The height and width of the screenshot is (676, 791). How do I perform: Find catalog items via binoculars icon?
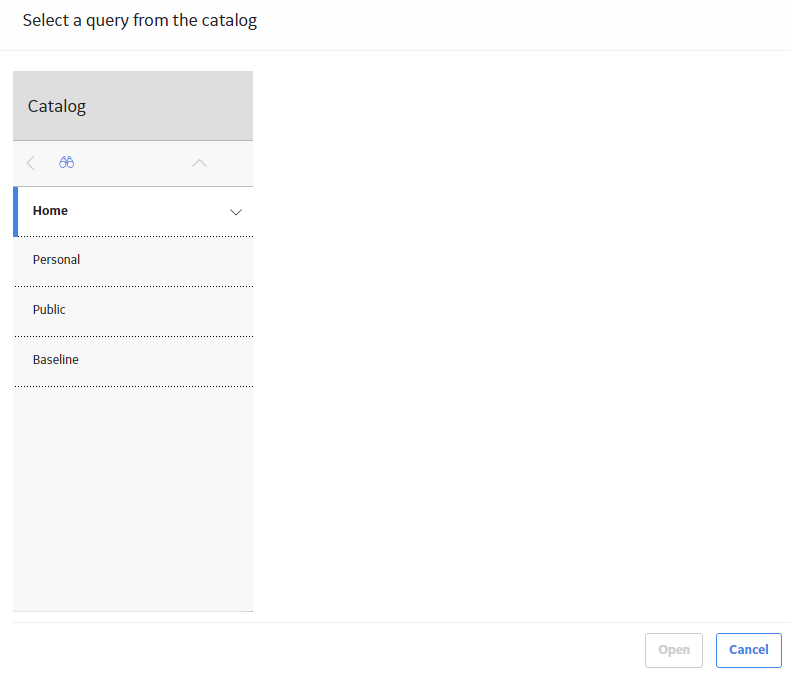pos(66,162)
